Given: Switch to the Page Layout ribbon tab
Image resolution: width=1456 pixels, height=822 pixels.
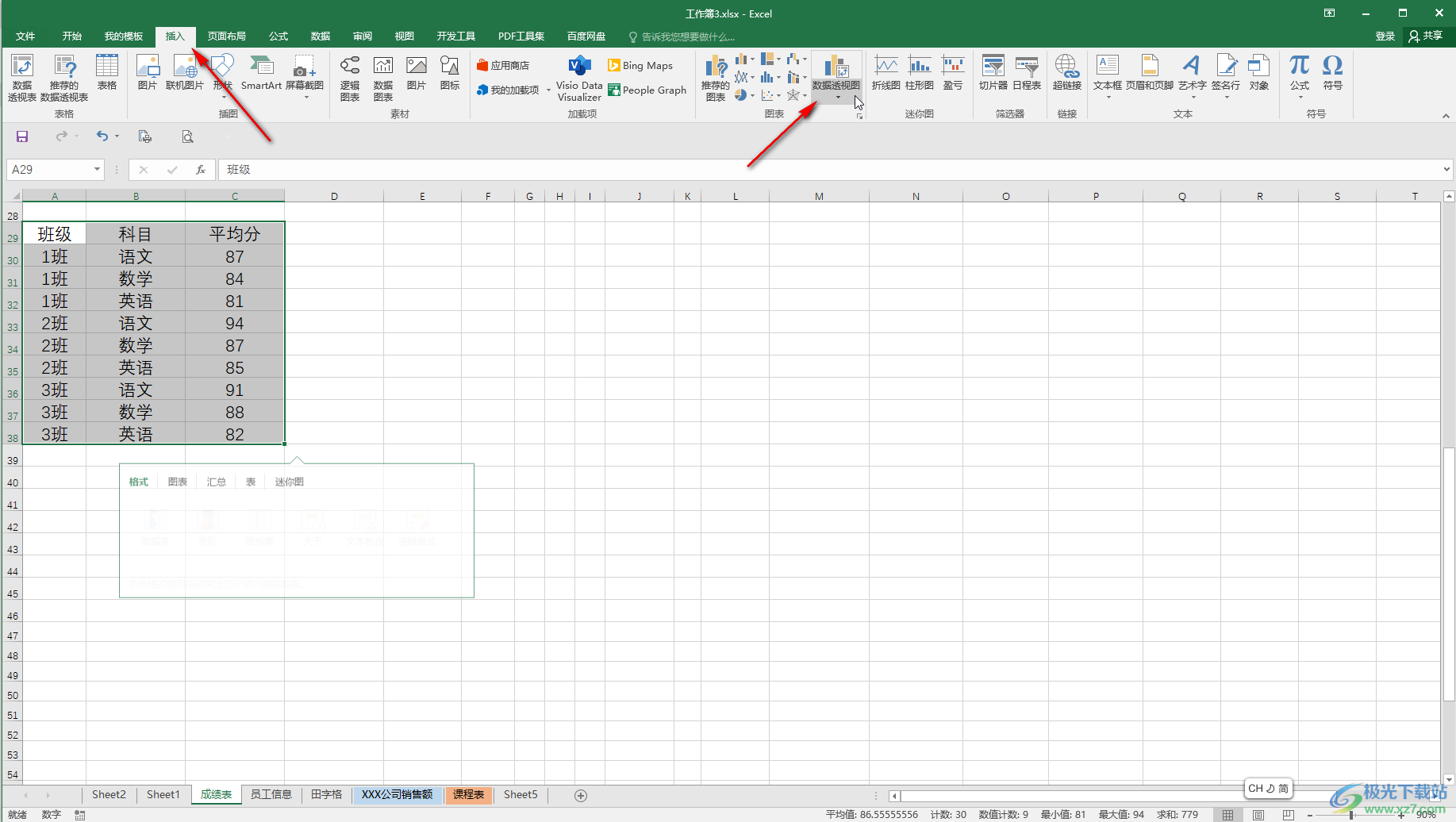Looking at the screenshot, I should [227, 36].
